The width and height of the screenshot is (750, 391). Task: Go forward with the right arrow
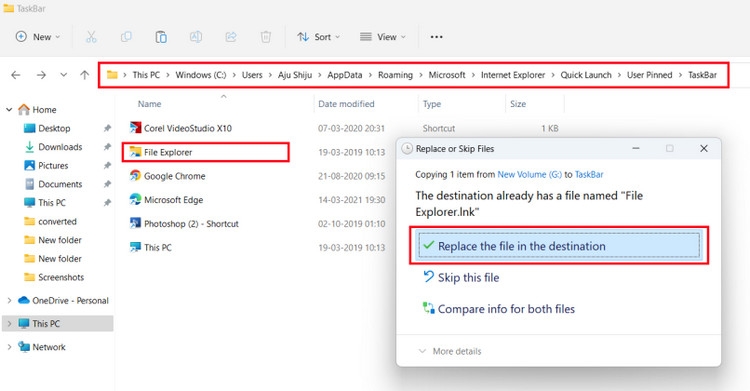41,75
